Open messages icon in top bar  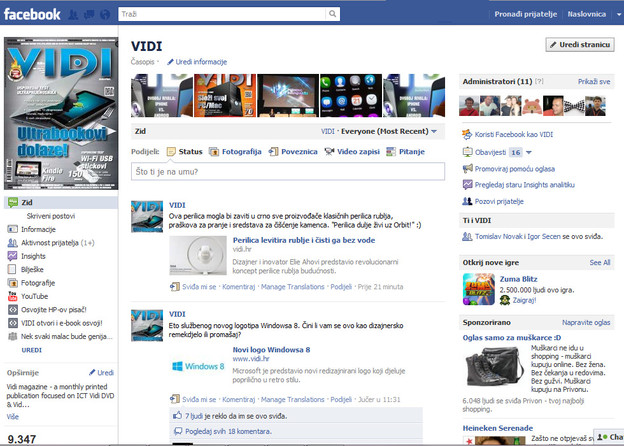(89, 15)
